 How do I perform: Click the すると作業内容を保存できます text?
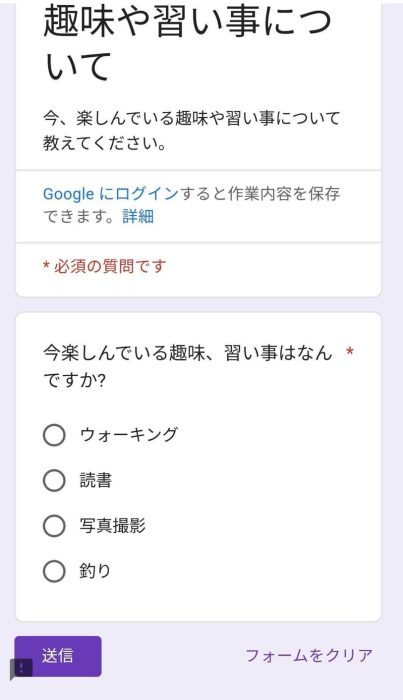(191, 205)
